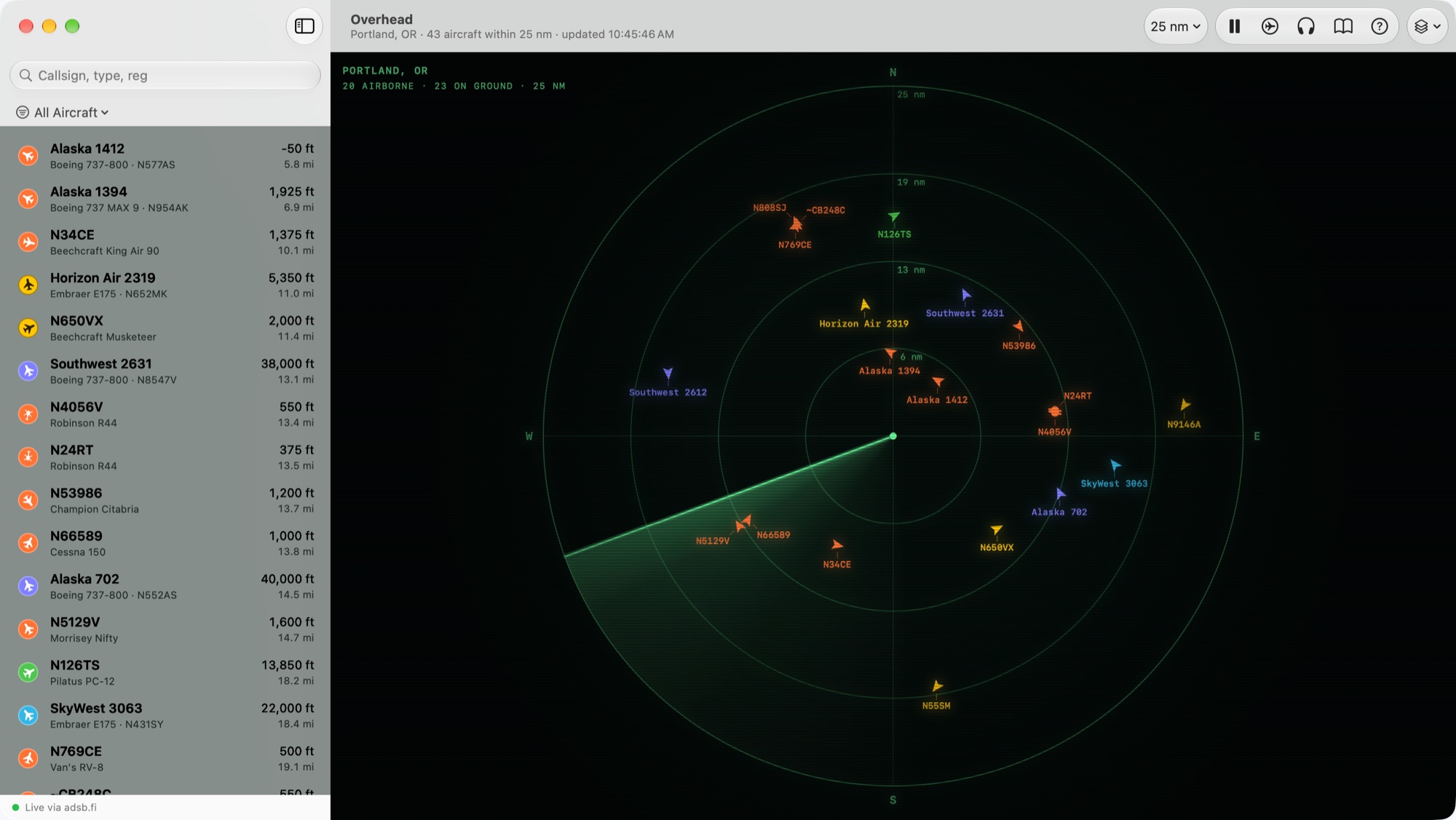Click SkyWest 3063 blue icon in list

[x=28, y=715]
